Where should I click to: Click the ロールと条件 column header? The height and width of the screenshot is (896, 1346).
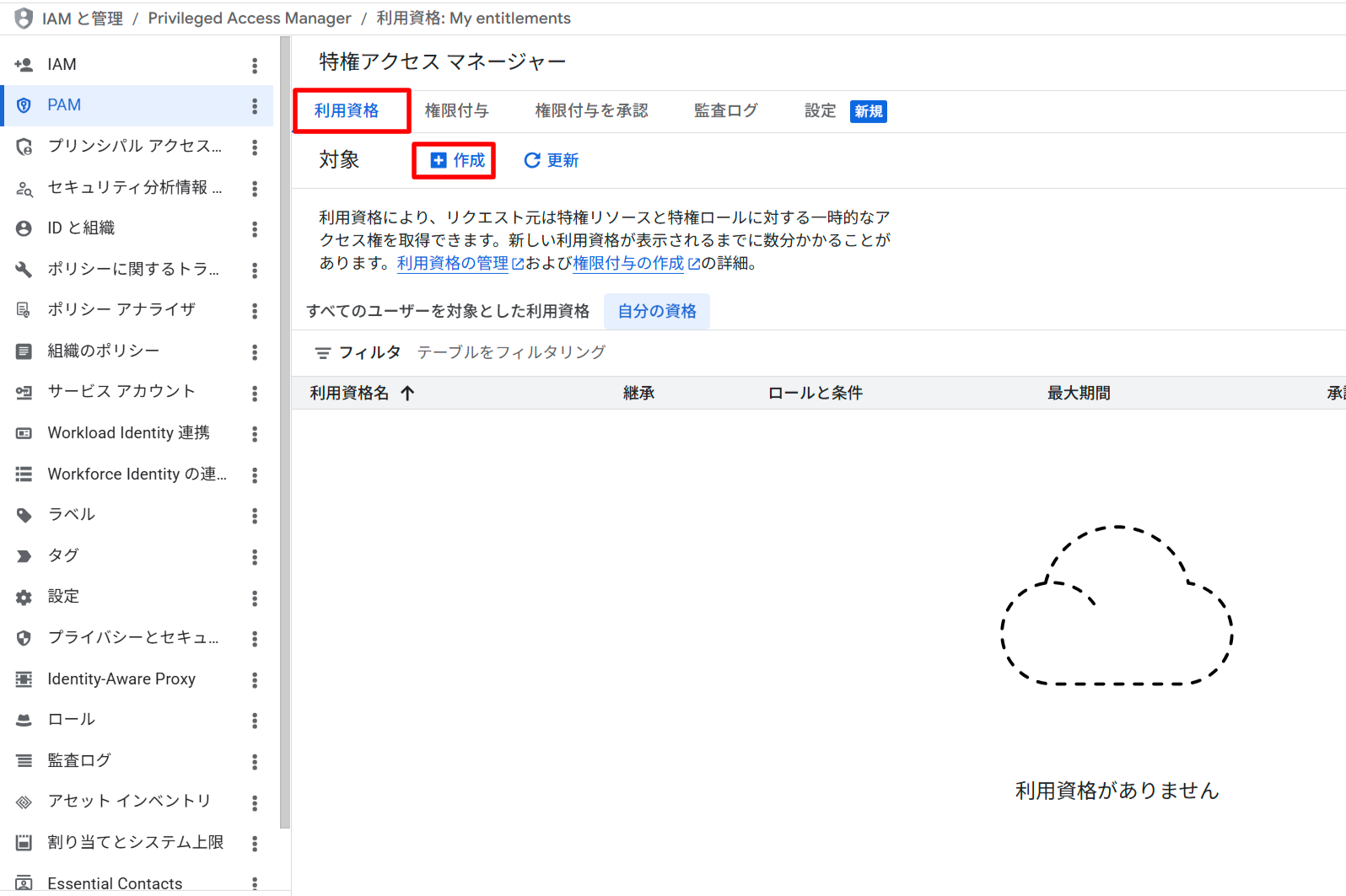[x=815, y=393]
